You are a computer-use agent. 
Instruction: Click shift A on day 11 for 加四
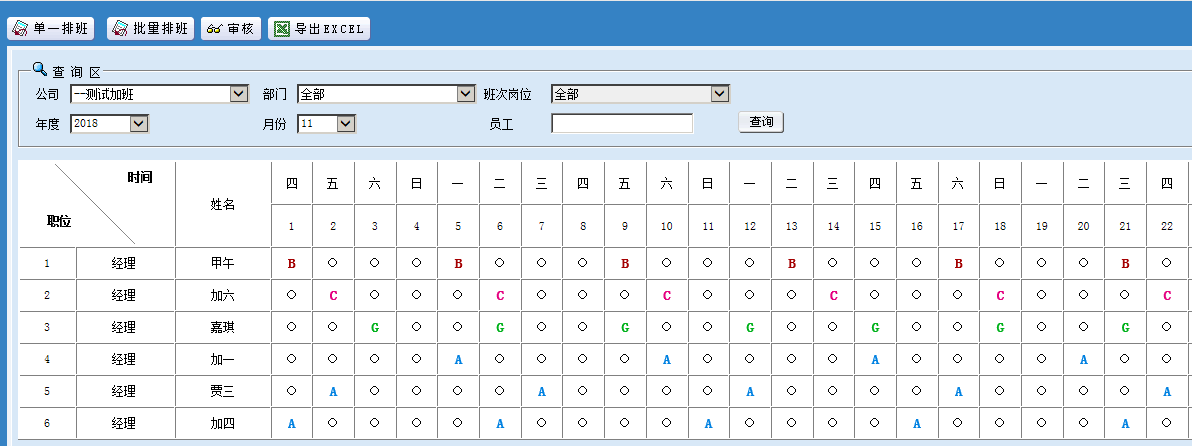708,423
